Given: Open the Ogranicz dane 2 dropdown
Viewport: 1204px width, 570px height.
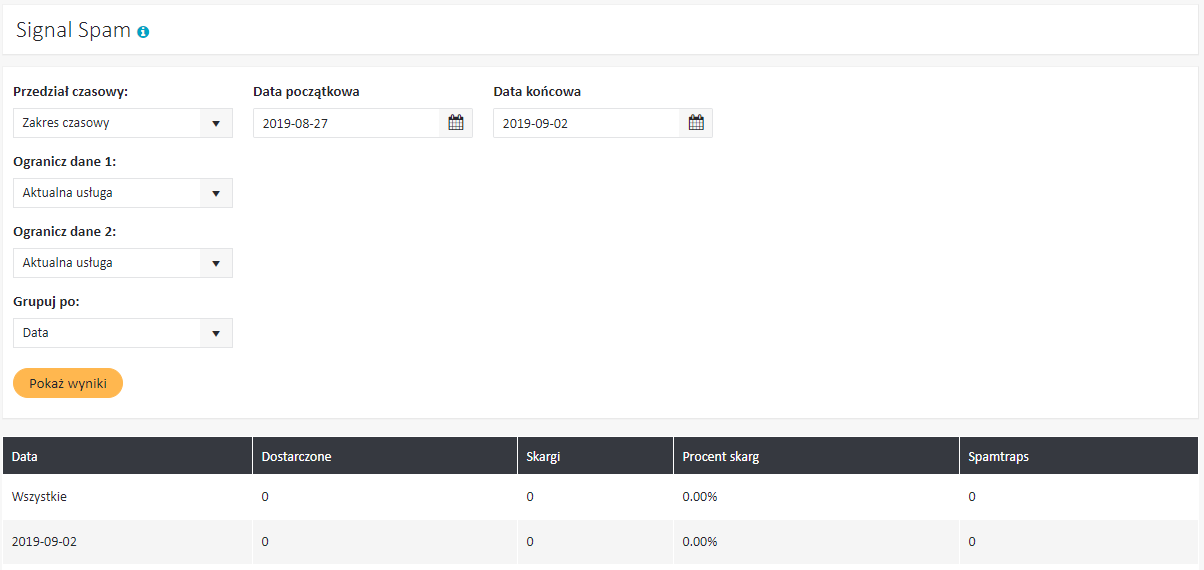Looking at the screenshot, I should point(122,263).
